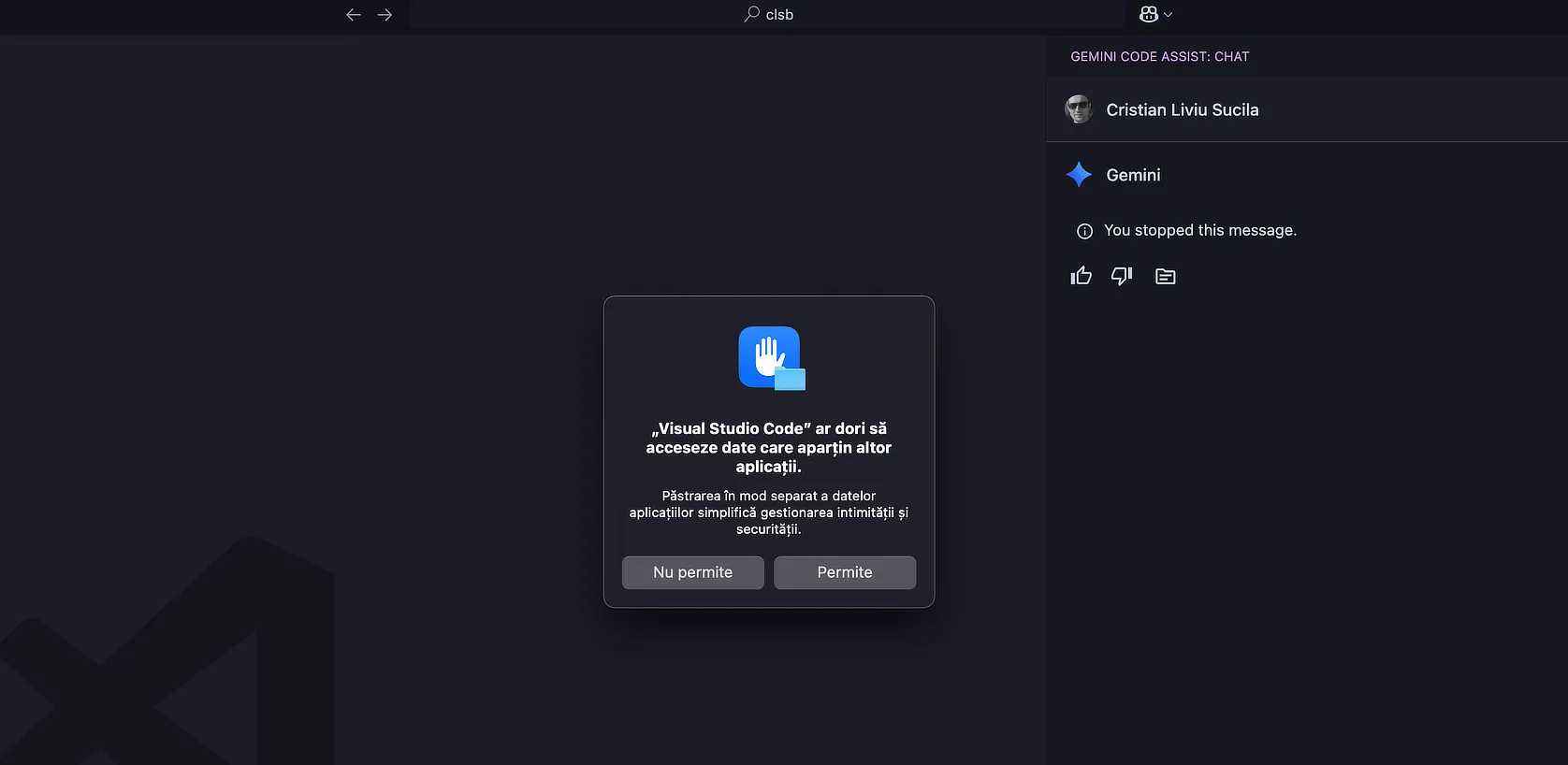Click the feedback note icon after thumbs
The width and height of the screenshot is (1568, 765).
tap(1165, 276)
